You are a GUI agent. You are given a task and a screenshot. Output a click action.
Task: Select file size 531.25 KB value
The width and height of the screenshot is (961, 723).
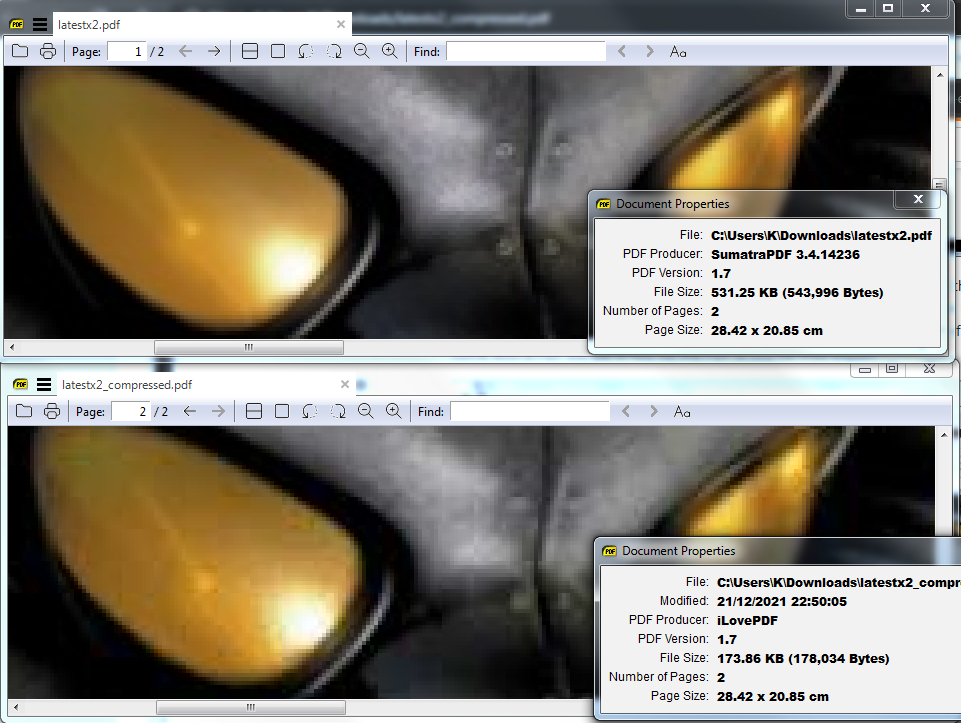tap(797, 292)
